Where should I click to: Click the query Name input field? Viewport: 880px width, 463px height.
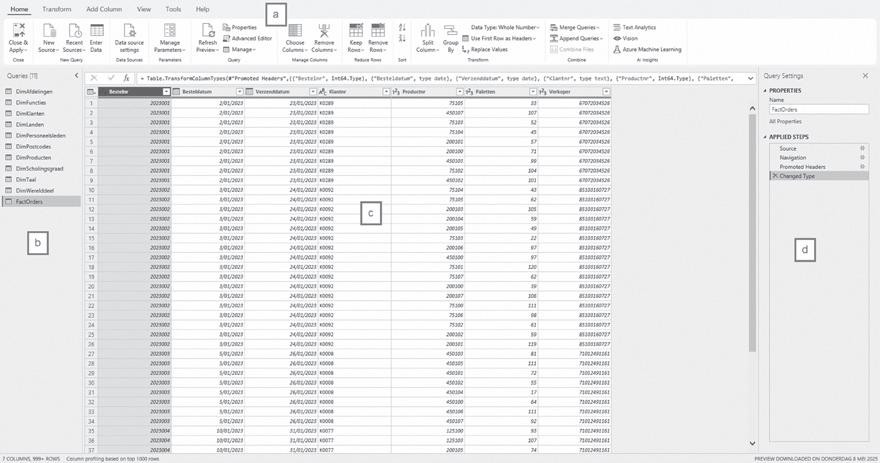(x=819, y=109)
